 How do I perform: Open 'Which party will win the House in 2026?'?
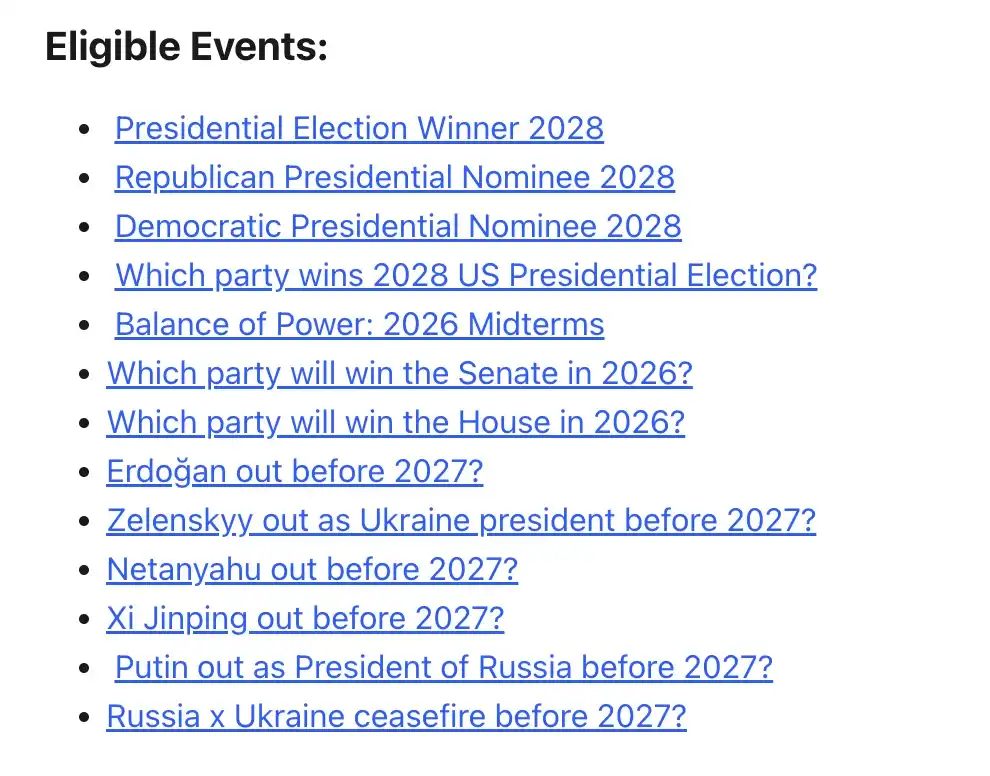(395, 423)
